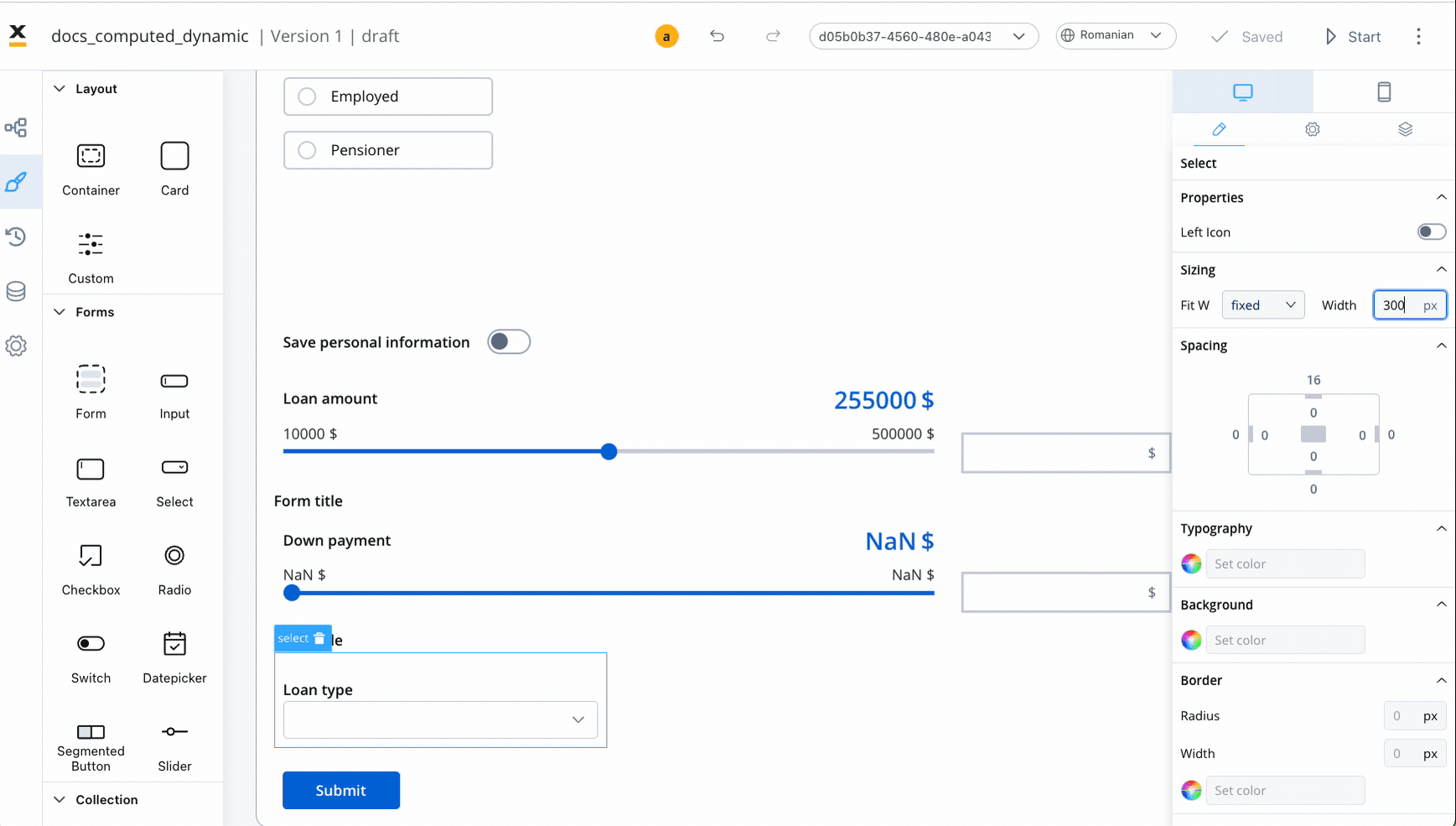Select the UI designer brush icon
This screenshot has width=1456, height=826.
point(16,182)
